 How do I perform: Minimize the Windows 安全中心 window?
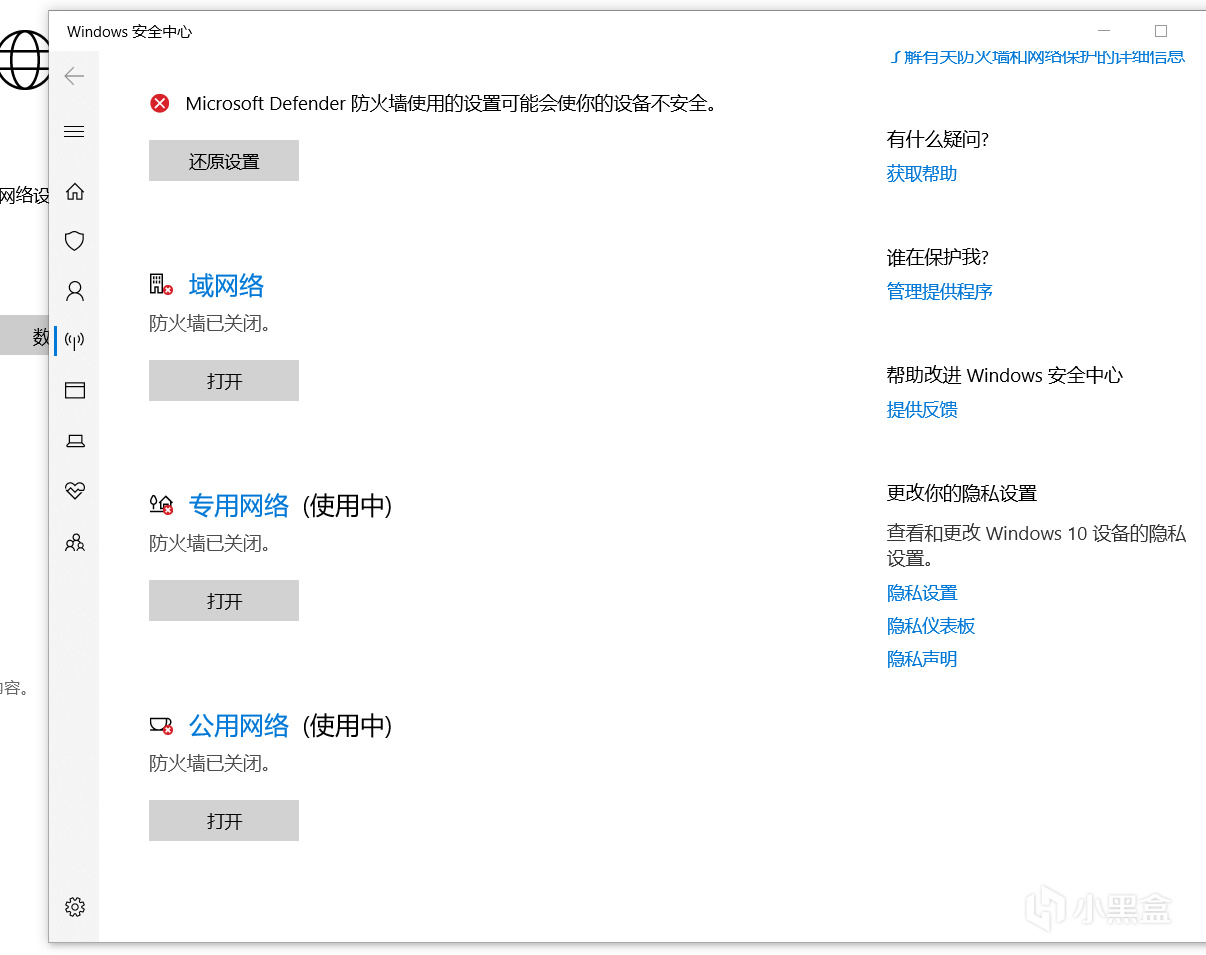click(x=1104, y=31)
